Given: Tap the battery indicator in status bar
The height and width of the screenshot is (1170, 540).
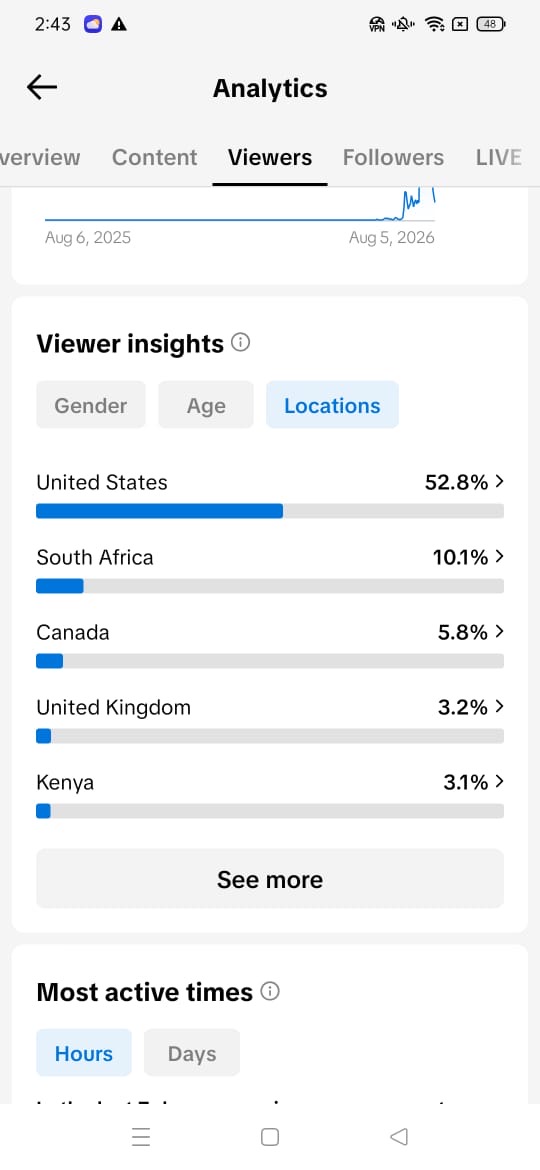Looking at the screenshot, I should (491, 24).
